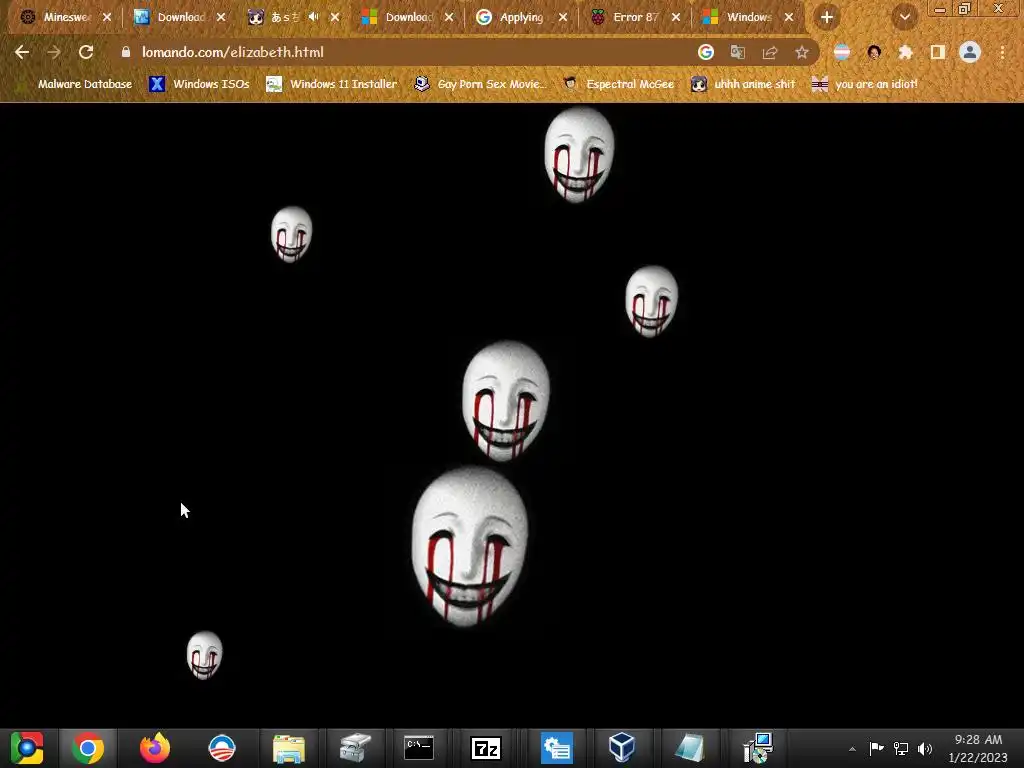Click the blue settings-list taskbar icon

(557, 748)
